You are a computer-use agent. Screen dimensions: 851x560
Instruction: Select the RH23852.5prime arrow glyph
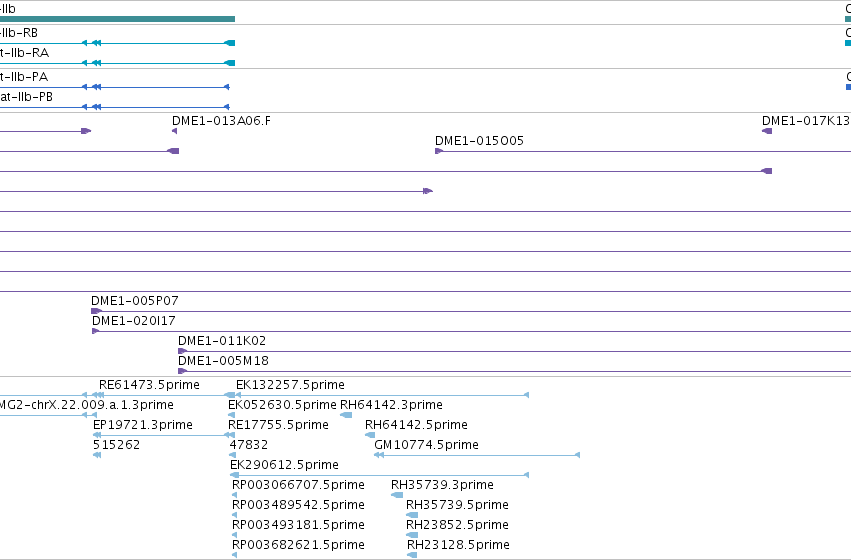(x=412, y=535)
